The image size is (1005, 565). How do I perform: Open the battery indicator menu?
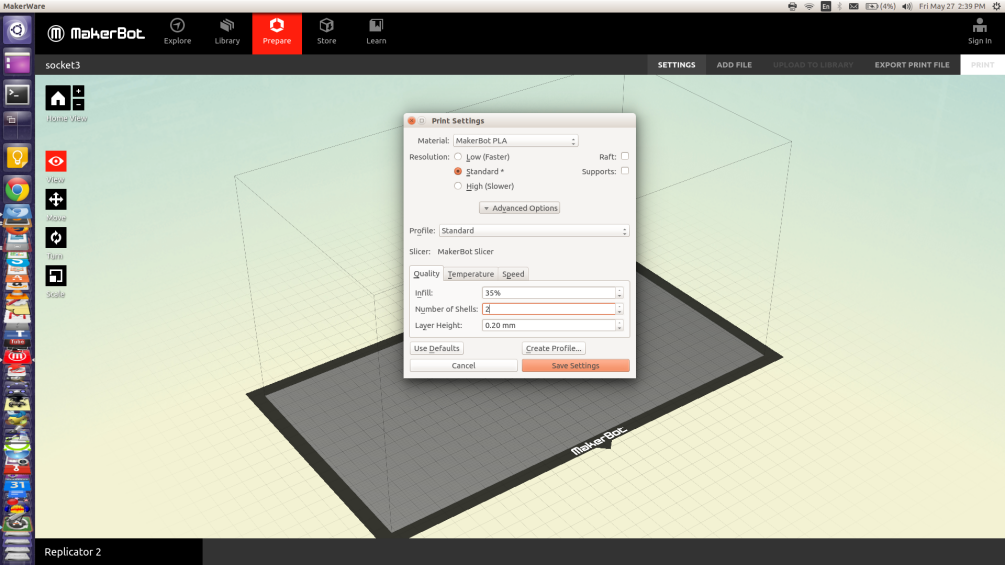click(881, 6)
